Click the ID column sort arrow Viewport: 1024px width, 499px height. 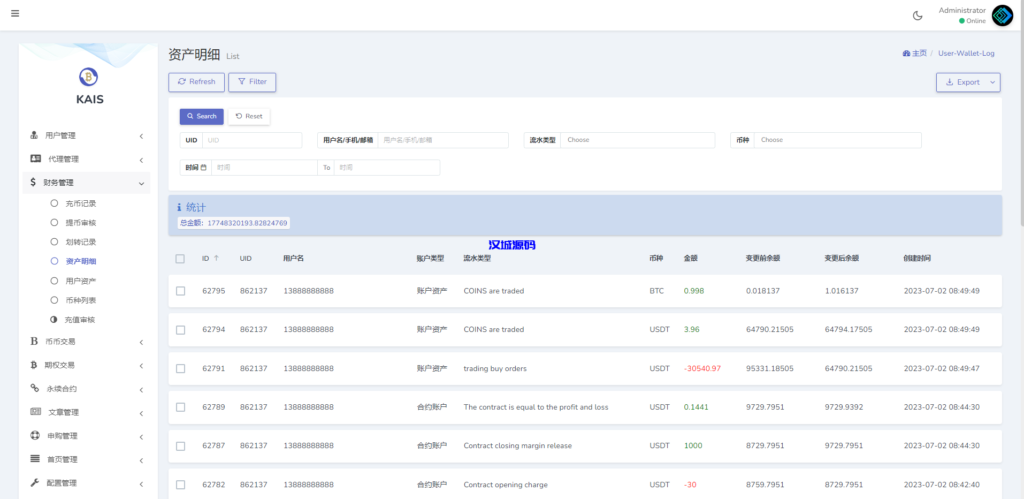pos(217,258)
